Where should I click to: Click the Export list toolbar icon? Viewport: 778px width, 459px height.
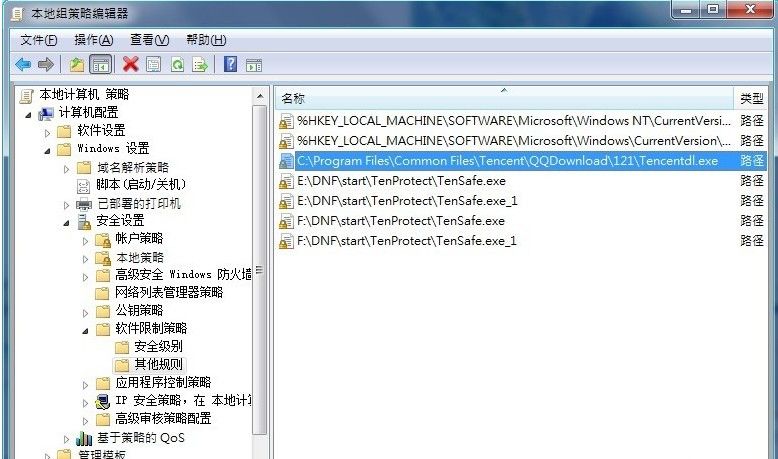click(200, 65)
